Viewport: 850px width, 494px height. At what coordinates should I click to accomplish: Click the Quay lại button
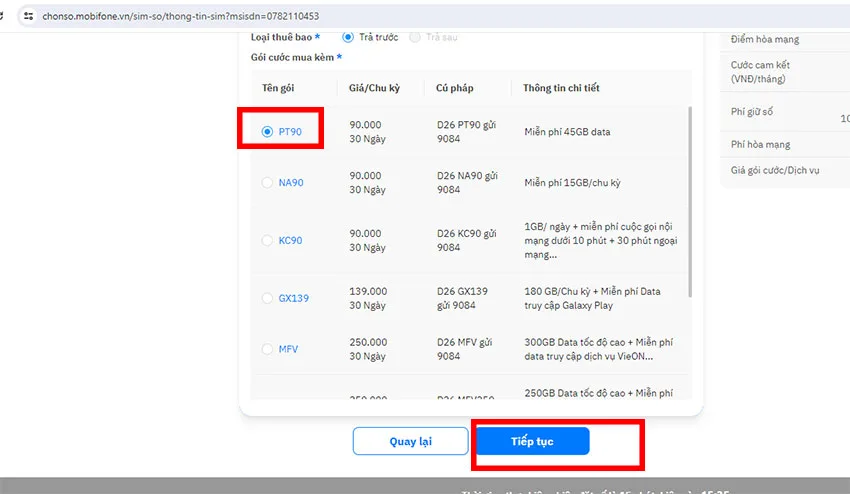[x=410, y=441]
